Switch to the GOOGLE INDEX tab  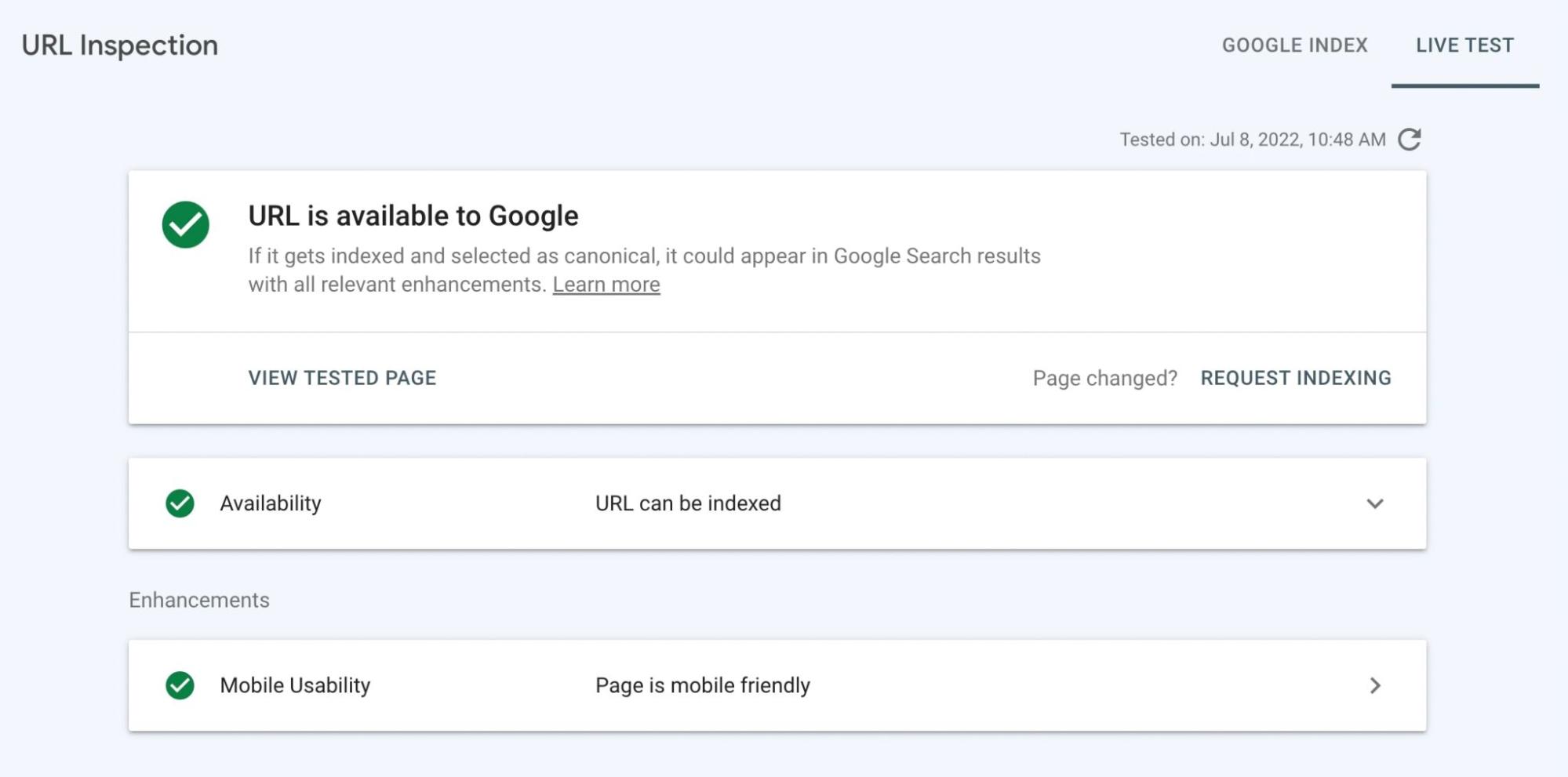pyautogui.click(x=1294, y=45)
